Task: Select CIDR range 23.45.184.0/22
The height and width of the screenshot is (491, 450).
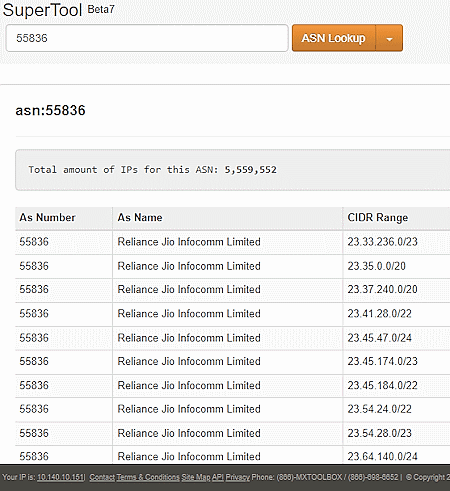Action: [x=382, y=386]
